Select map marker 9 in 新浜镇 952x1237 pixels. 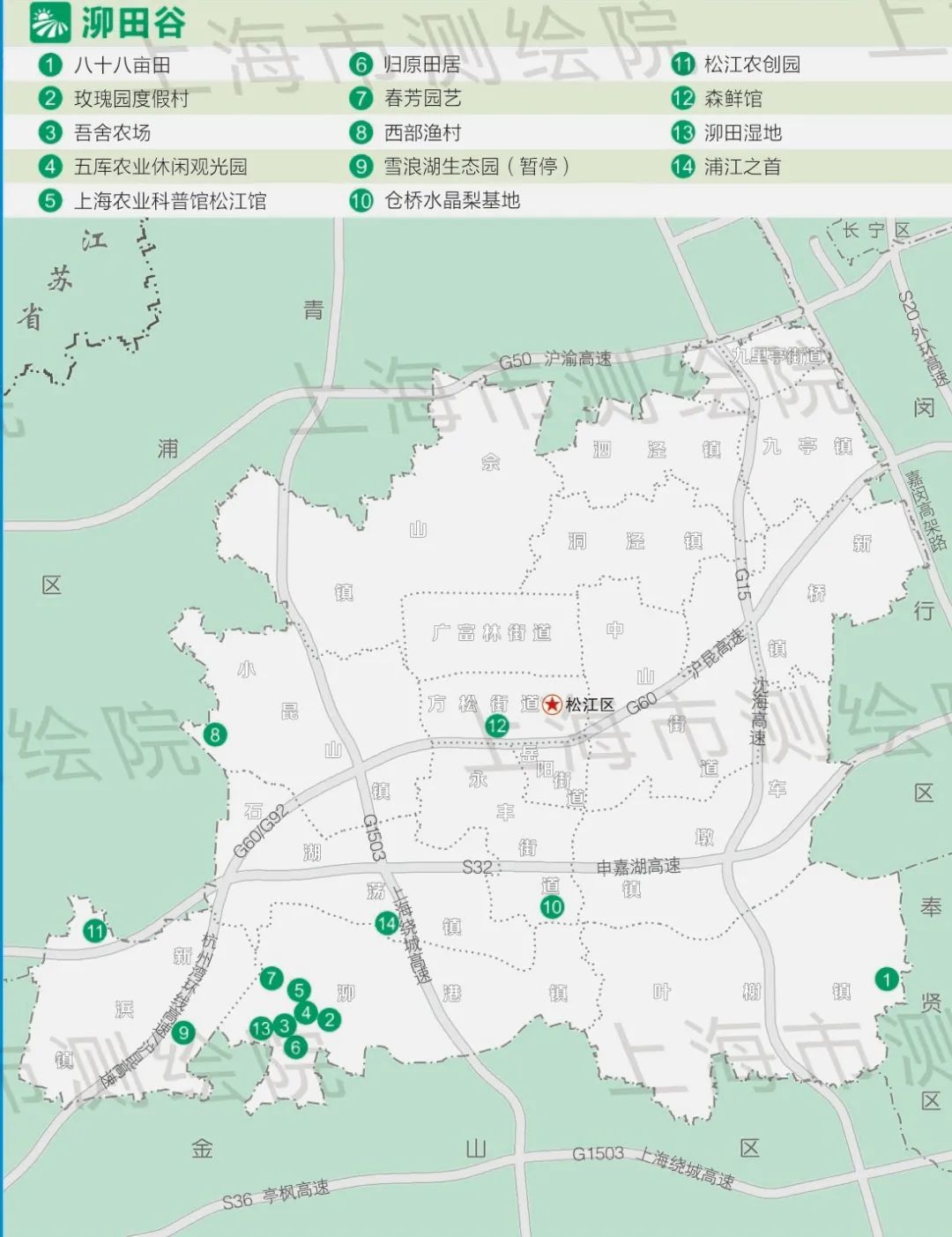[183, 1033]
